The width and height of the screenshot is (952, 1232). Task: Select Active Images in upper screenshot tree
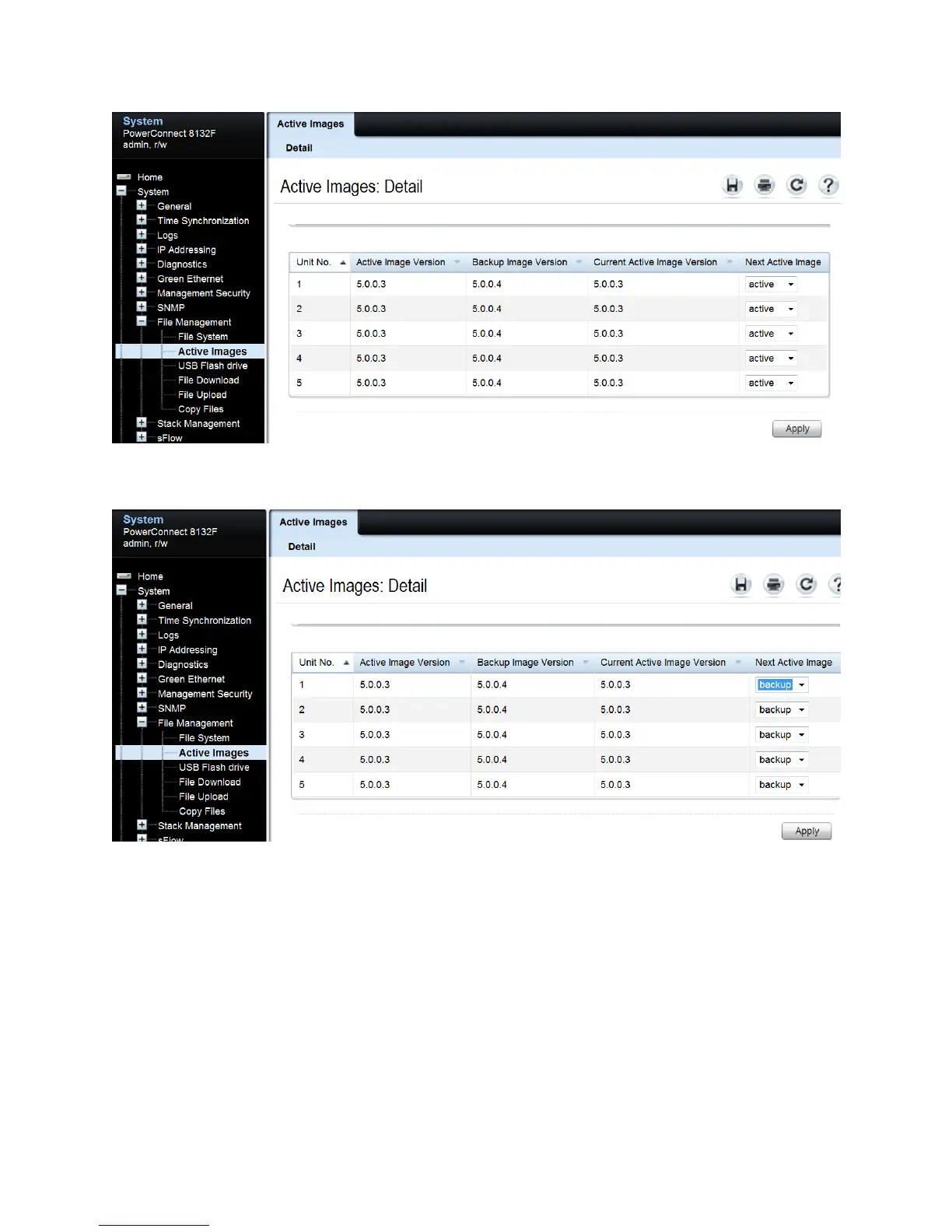pyautogui.click(x=212, y=352)
